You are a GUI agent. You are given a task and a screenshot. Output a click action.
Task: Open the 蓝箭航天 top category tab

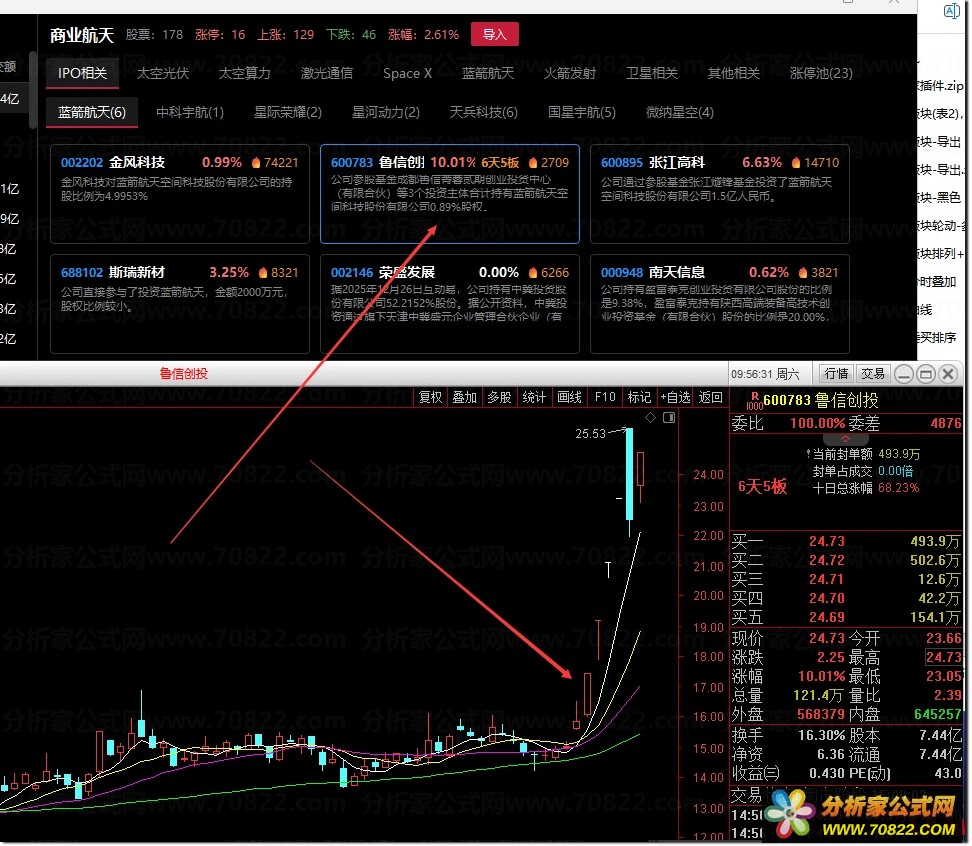click(488, 73)
